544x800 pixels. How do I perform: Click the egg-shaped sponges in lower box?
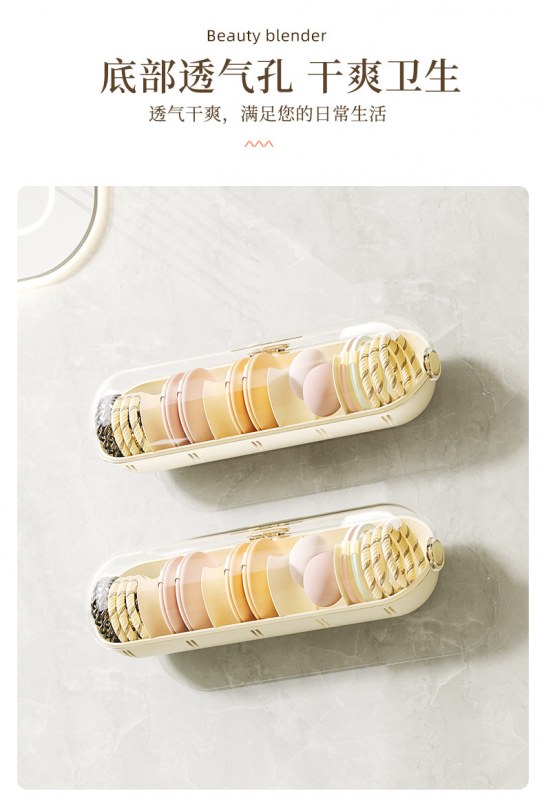coord(315,570)
